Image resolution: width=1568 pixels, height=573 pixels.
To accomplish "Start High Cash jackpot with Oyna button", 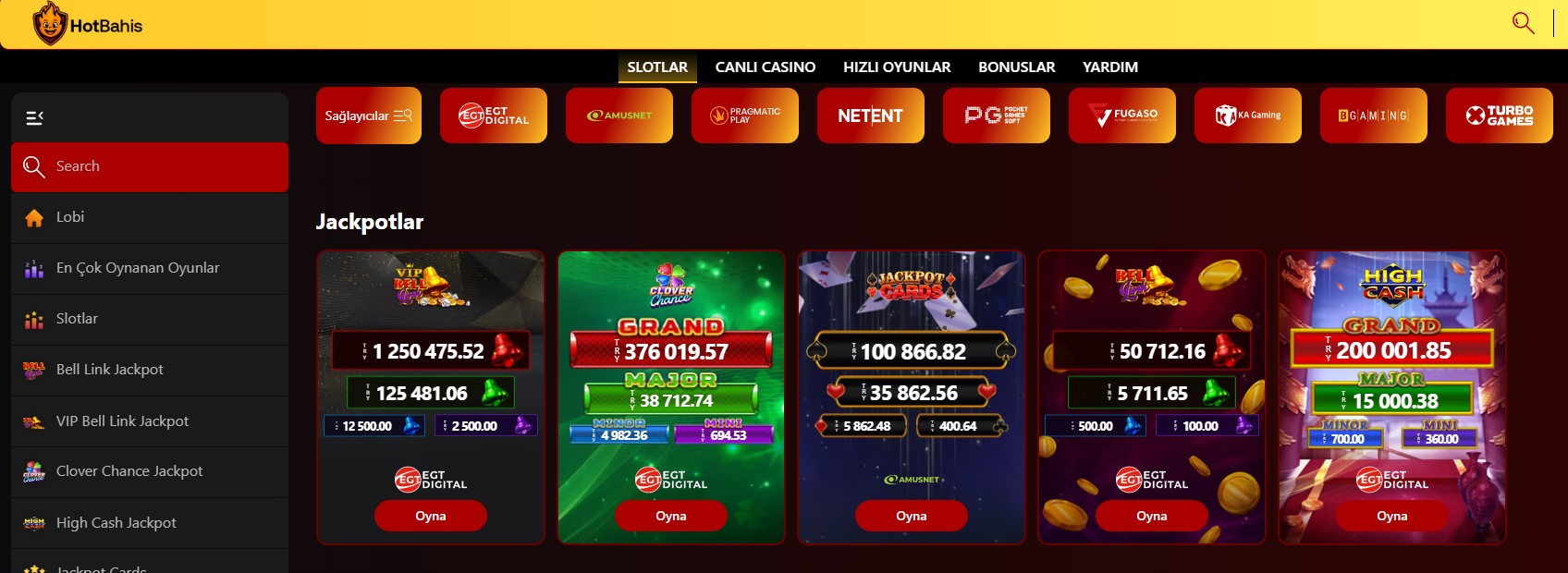I will [1392, 516].
